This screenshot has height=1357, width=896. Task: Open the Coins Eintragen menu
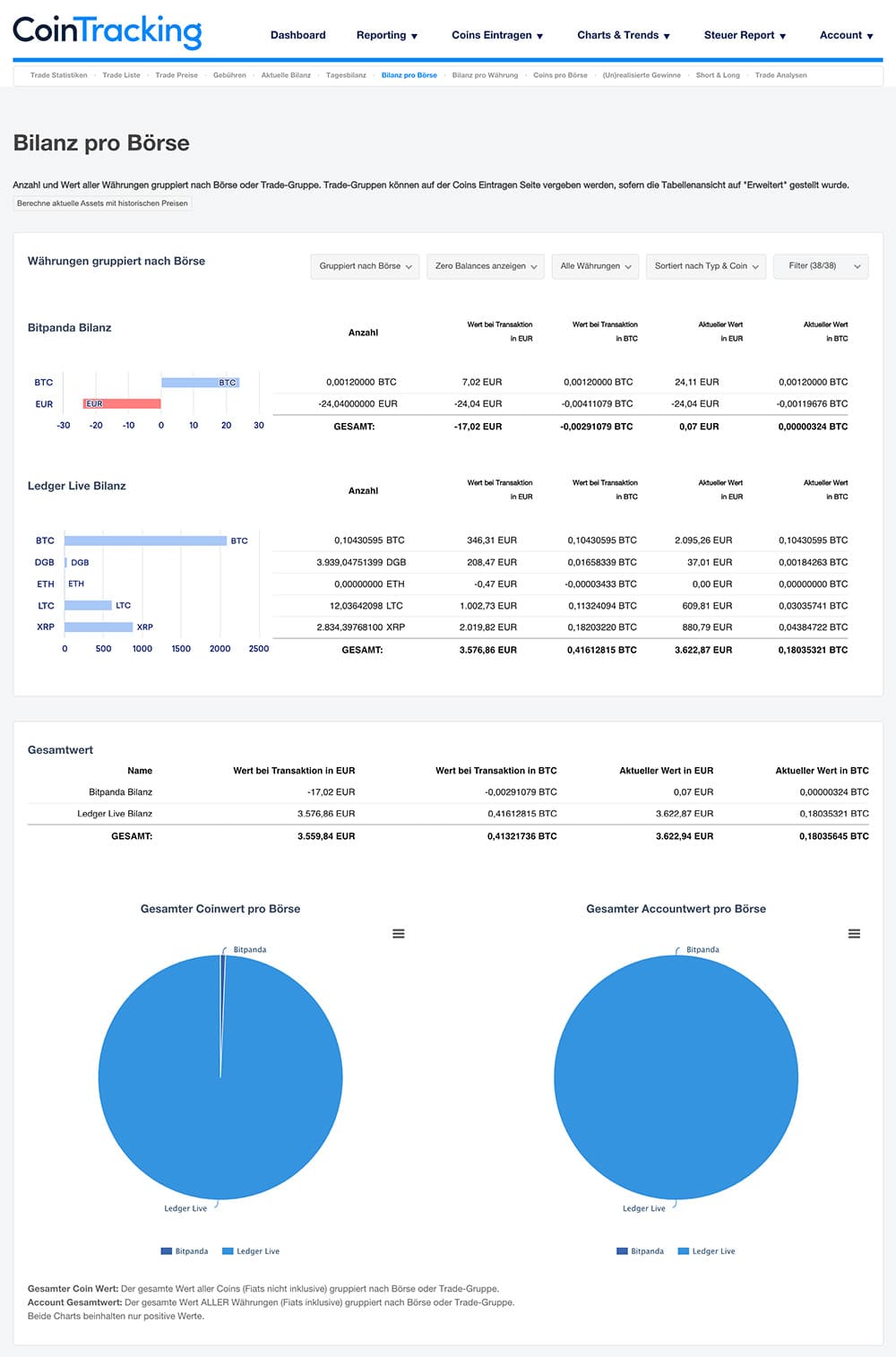point(497,35)
